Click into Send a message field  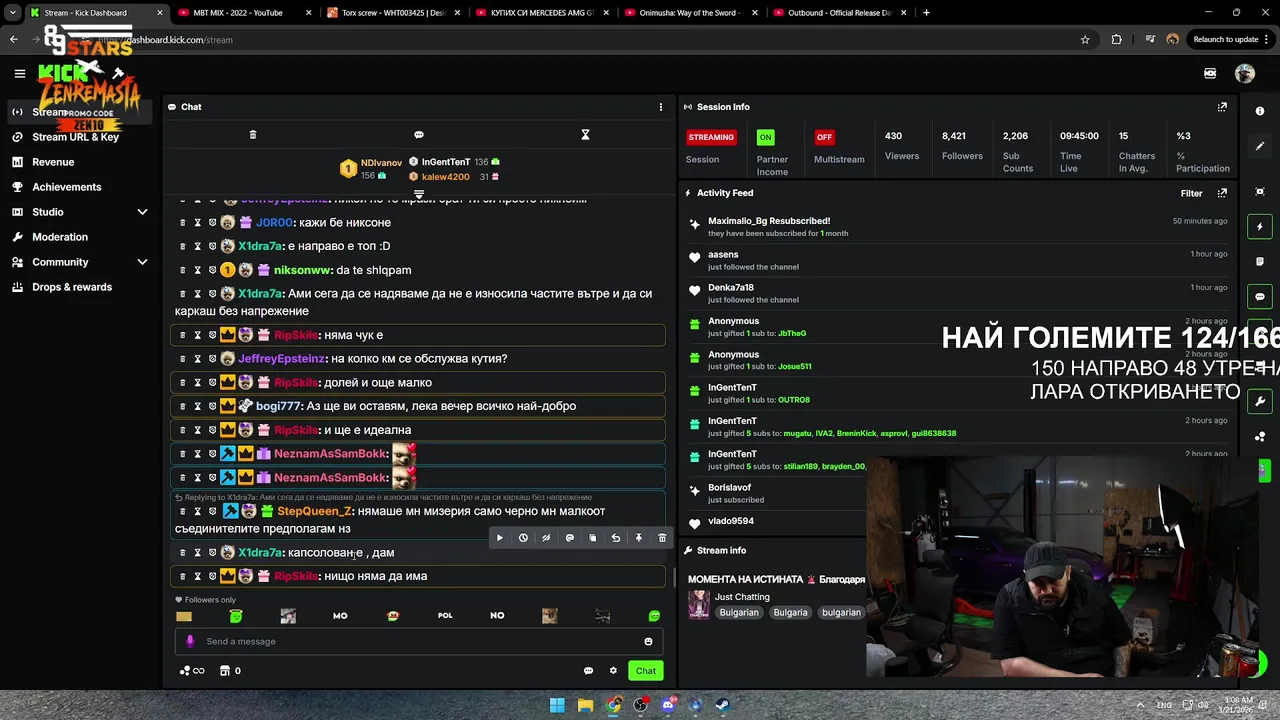point(420,642)
